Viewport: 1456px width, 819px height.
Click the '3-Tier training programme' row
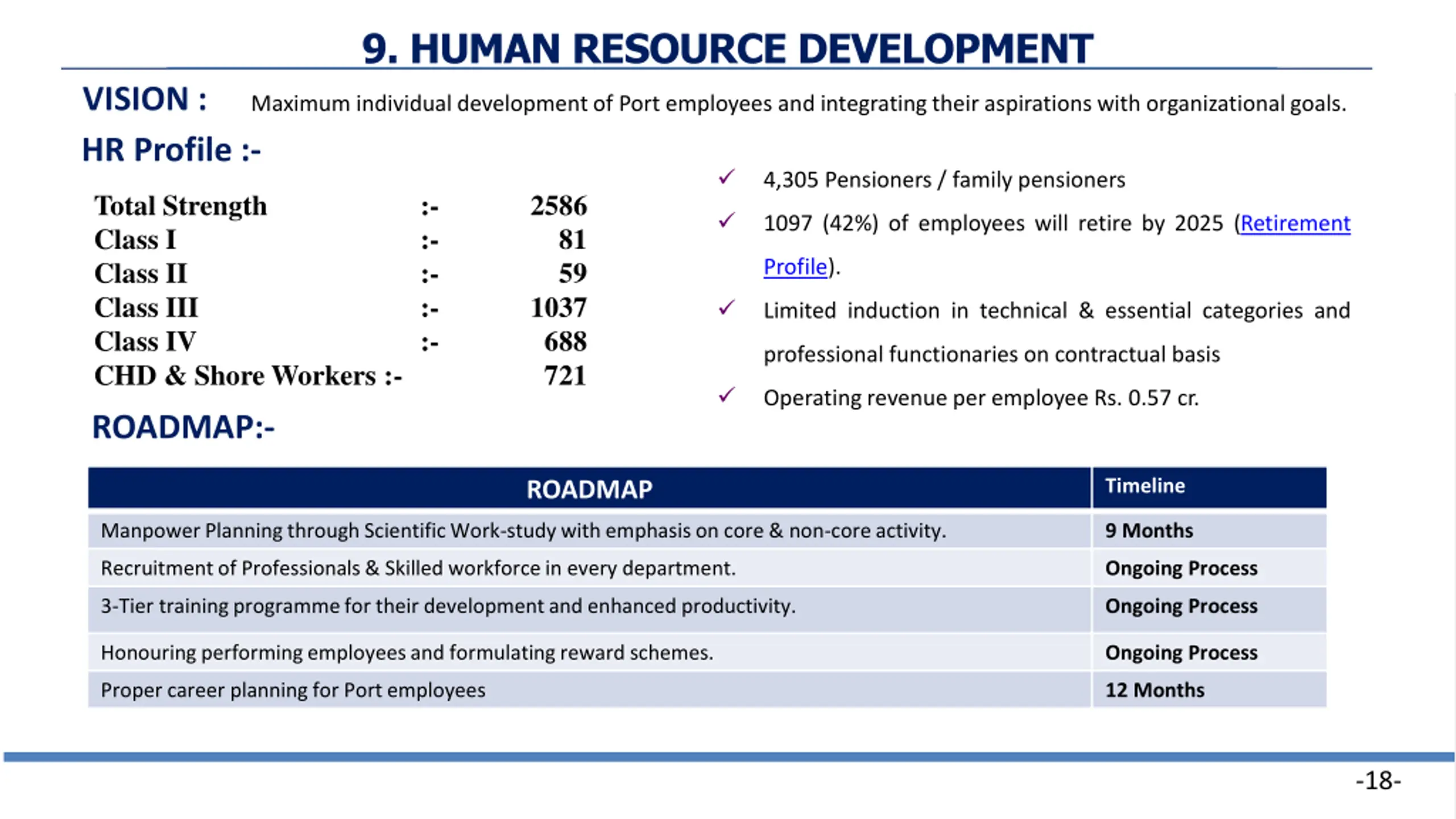click(x=589, y=610)
